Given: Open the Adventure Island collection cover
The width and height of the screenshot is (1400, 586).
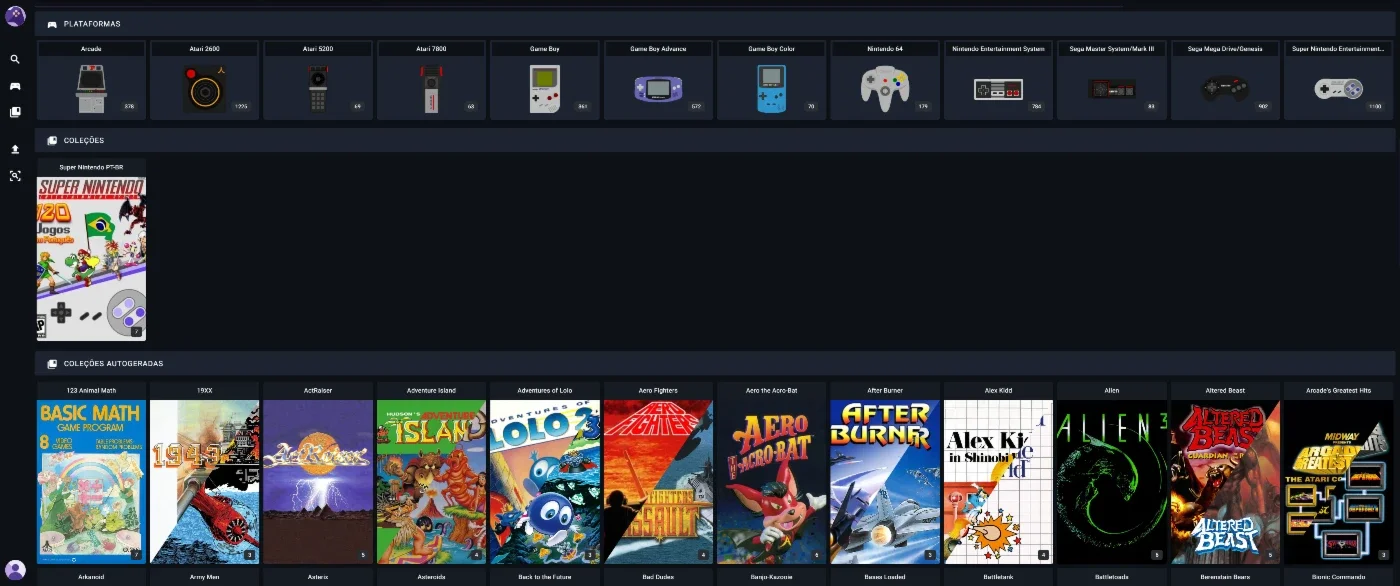Looking at the screenshot, I should pyautogui.click(x=431, y=482).
